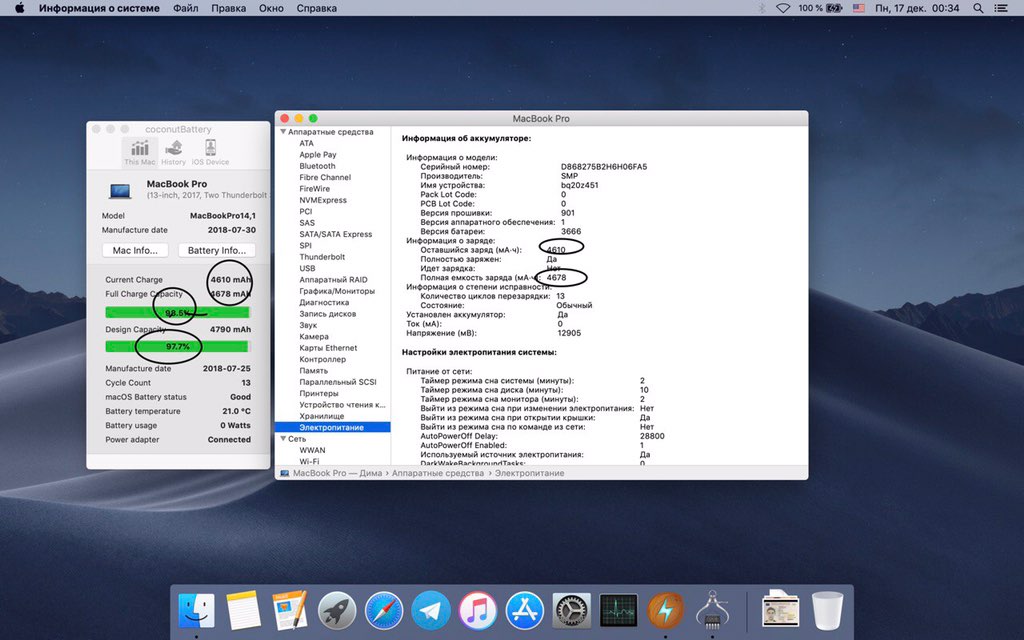The width and height of the screenshot is (1024, 640).
Task: Launch Notes from the Dock
Action: pos(243,611)
